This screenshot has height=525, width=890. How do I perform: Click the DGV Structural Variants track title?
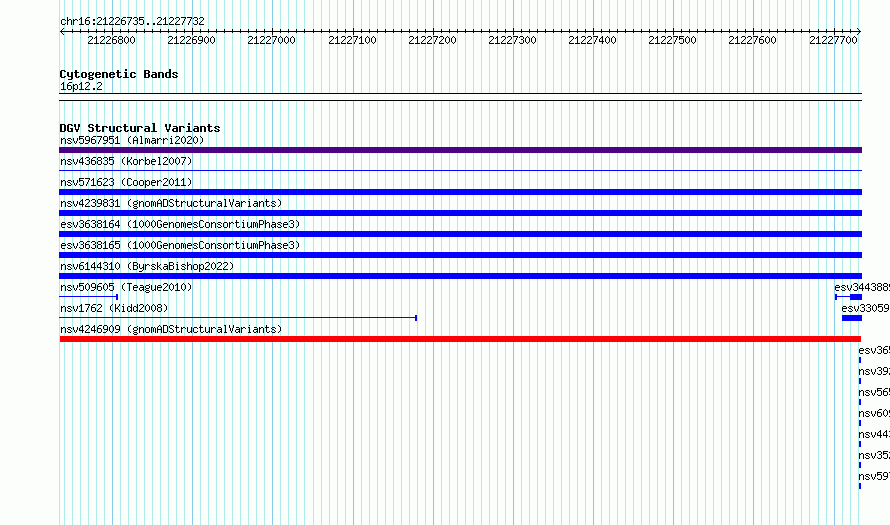coord(140,128)
